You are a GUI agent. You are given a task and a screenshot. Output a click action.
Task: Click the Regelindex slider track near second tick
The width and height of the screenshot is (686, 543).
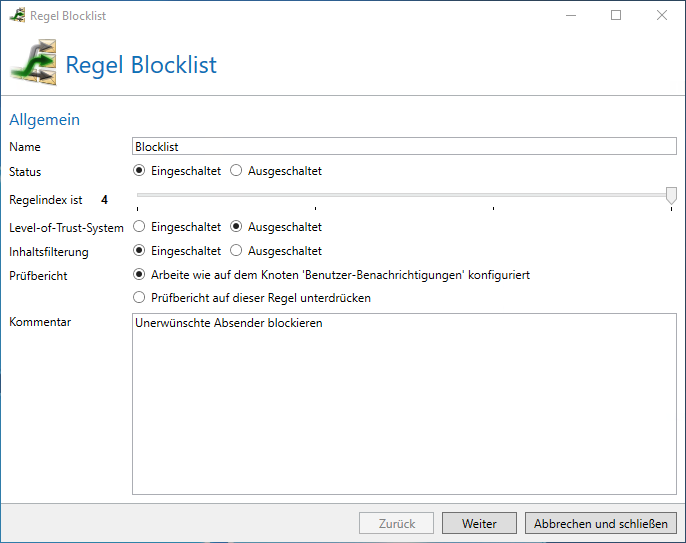(x=315, y=195)
